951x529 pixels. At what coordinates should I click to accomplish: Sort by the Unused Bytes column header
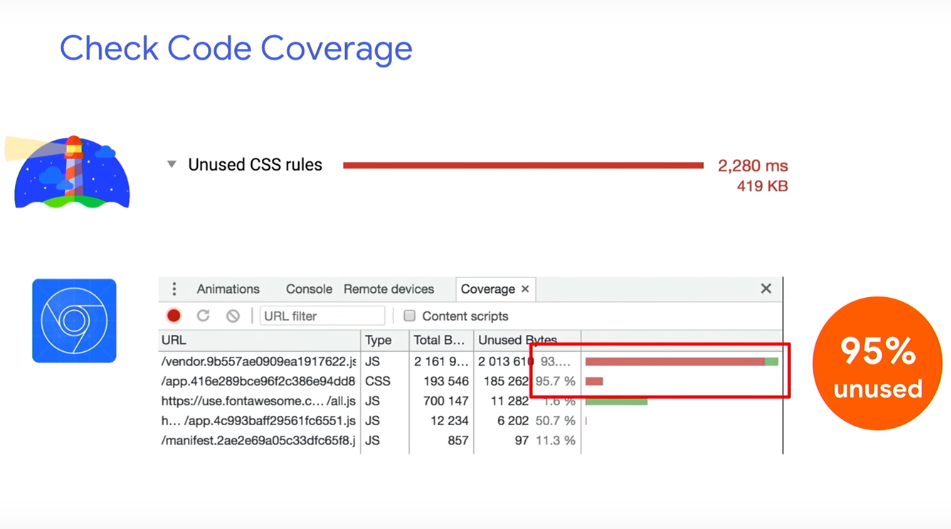pos(527,340)
